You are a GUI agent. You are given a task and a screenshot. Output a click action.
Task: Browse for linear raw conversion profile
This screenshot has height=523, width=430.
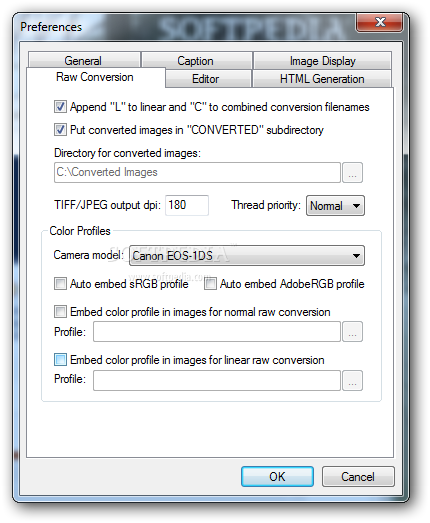click(x=353, y=380)
